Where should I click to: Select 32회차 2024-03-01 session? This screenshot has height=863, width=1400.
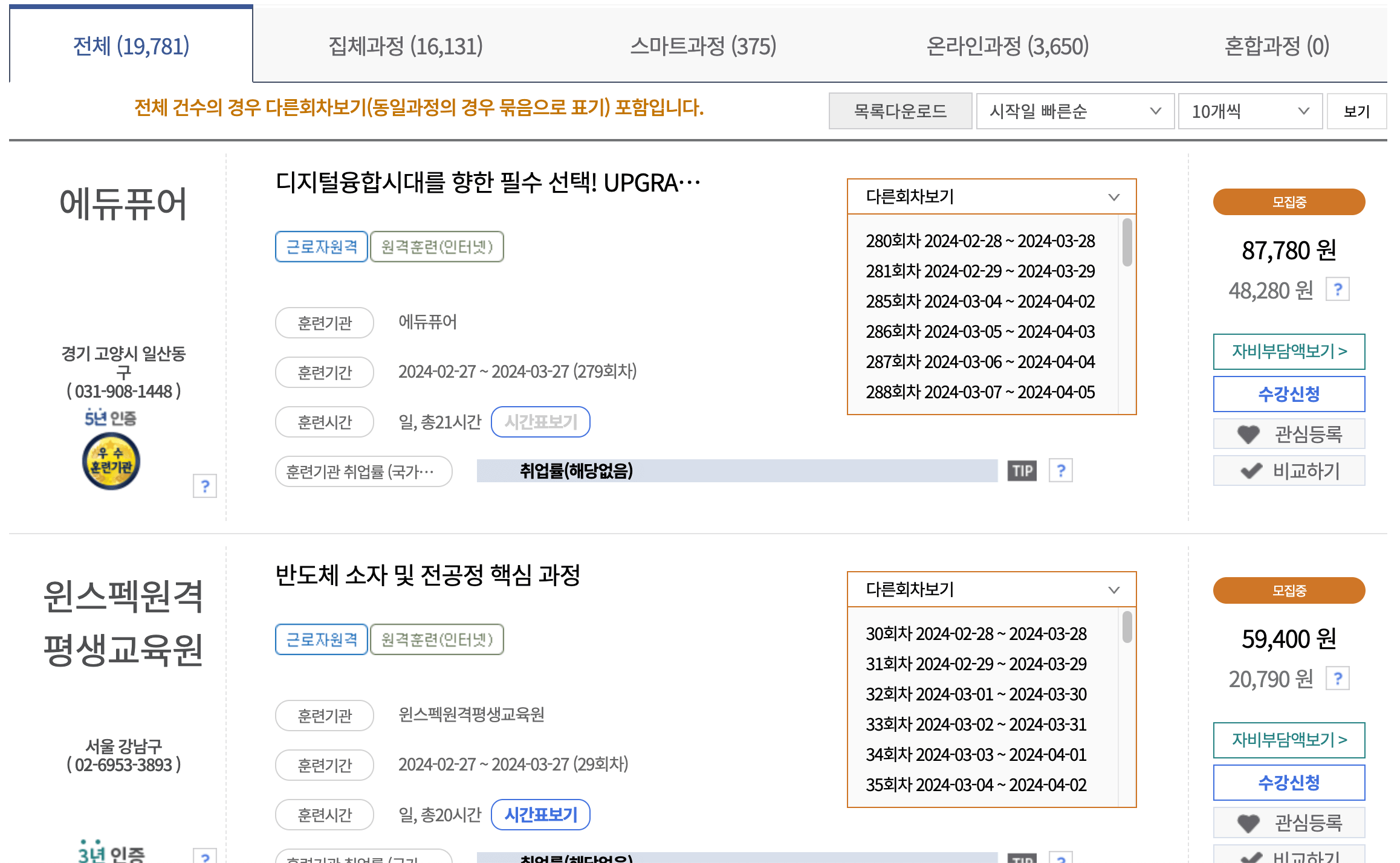976,694
